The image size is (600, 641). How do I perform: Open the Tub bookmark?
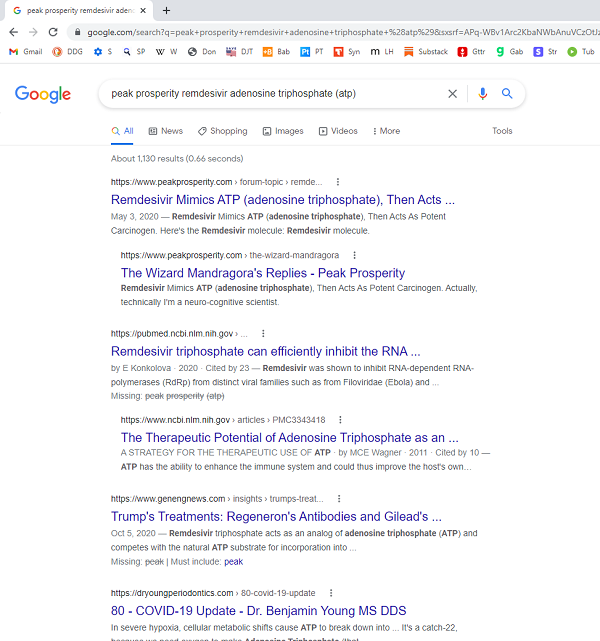[x=581, y=52]
